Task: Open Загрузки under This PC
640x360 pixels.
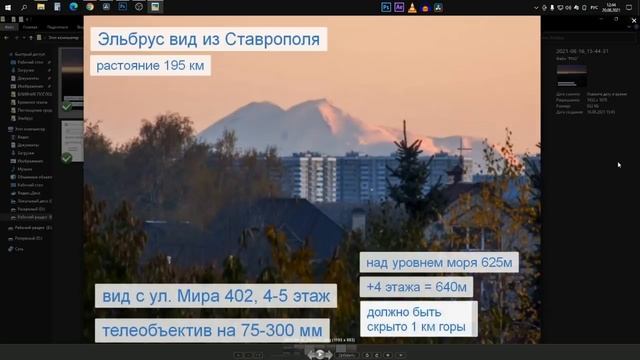Action: (26, 153)
